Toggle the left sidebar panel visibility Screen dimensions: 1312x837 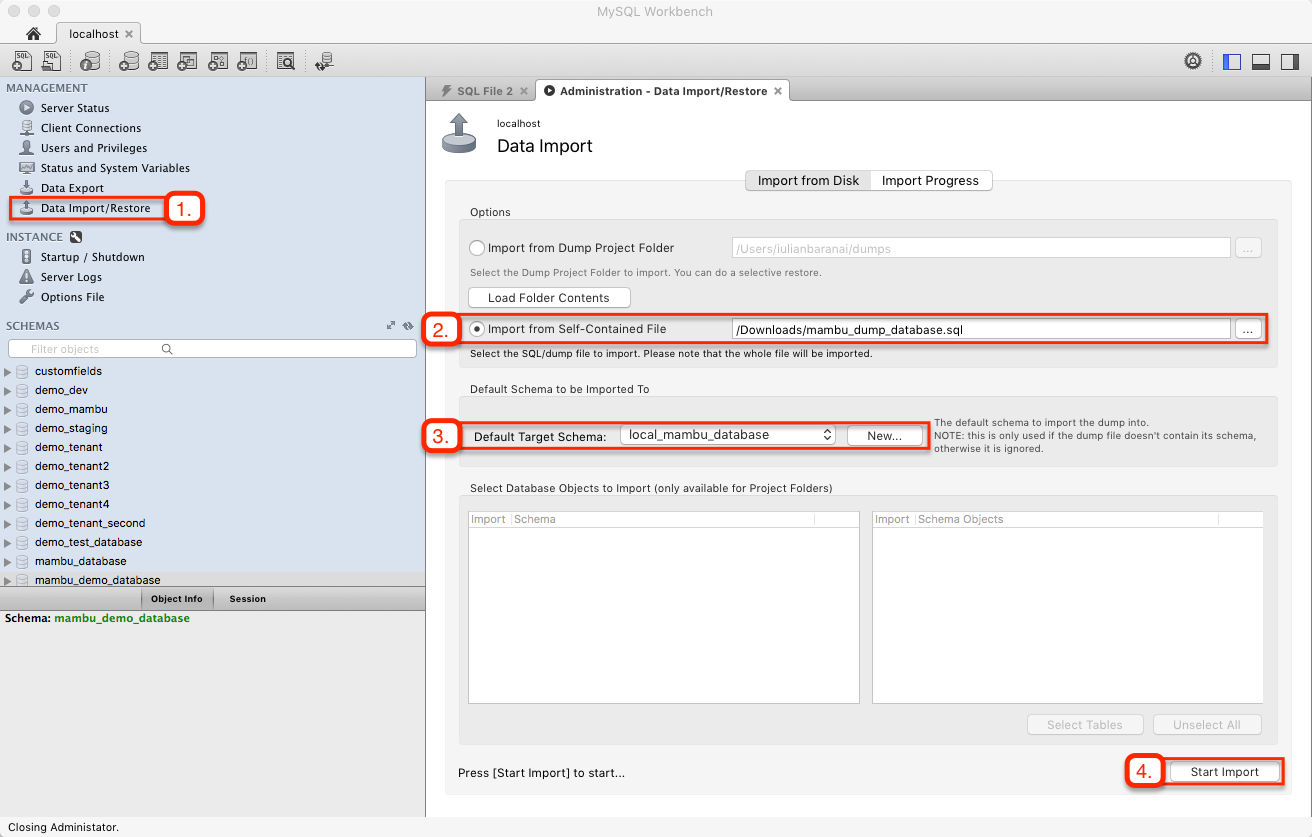[x=1232, y=61]
